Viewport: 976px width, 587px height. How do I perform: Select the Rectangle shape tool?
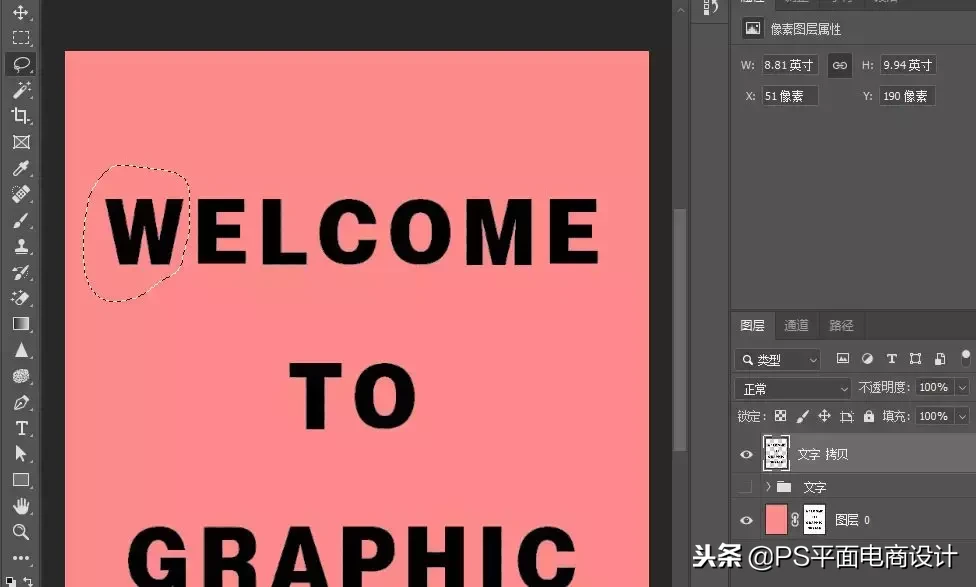(x=21, y=480)
